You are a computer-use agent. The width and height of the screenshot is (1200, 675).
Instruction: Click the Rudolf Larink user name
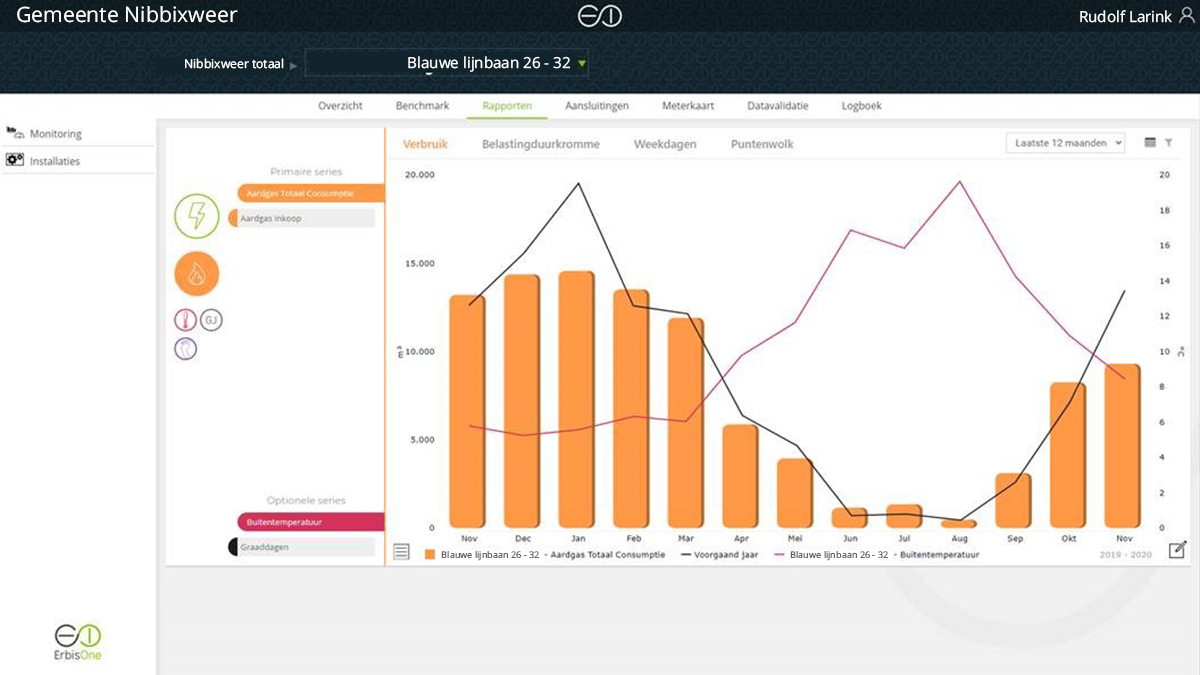(1125, 16)
